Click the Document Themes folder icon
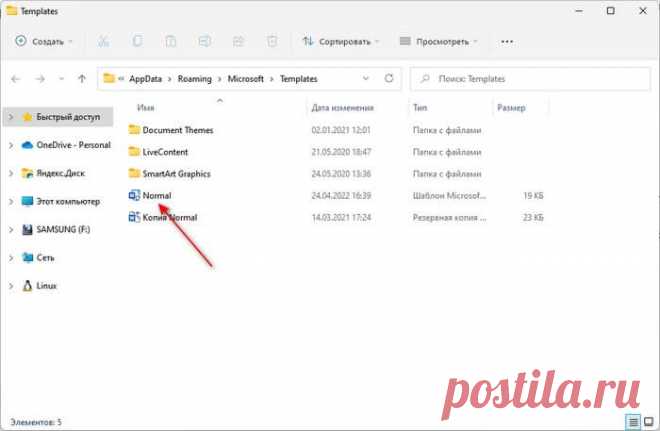 coord(134,129)
